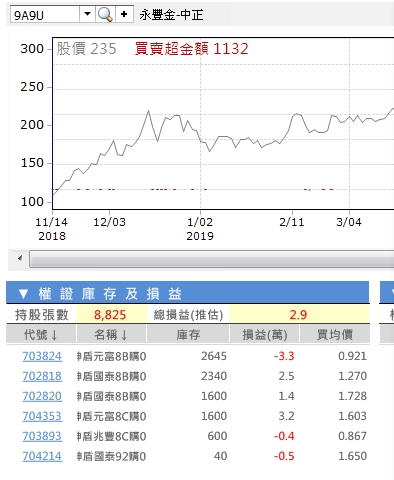The image size is (394, 480).
Task: Click the 買均價 column header
Action: [335, 335]
